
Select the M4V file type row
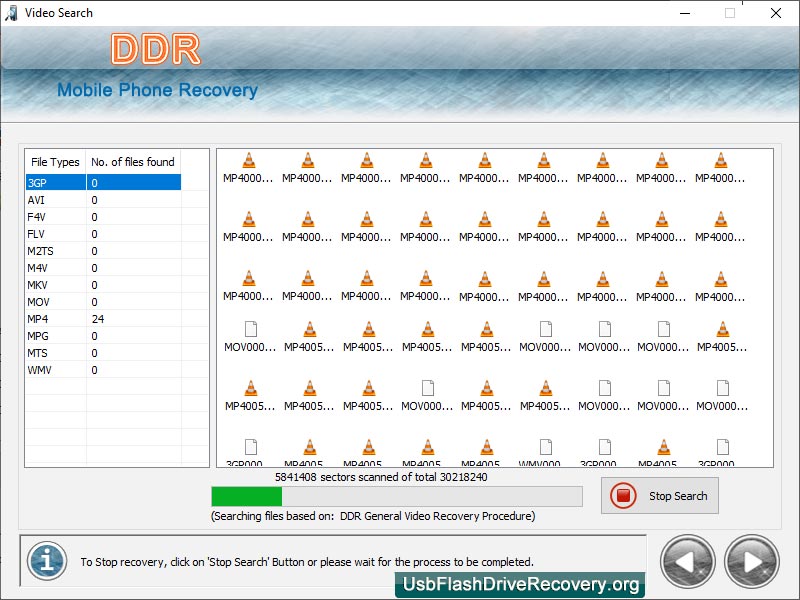(104, 268)
